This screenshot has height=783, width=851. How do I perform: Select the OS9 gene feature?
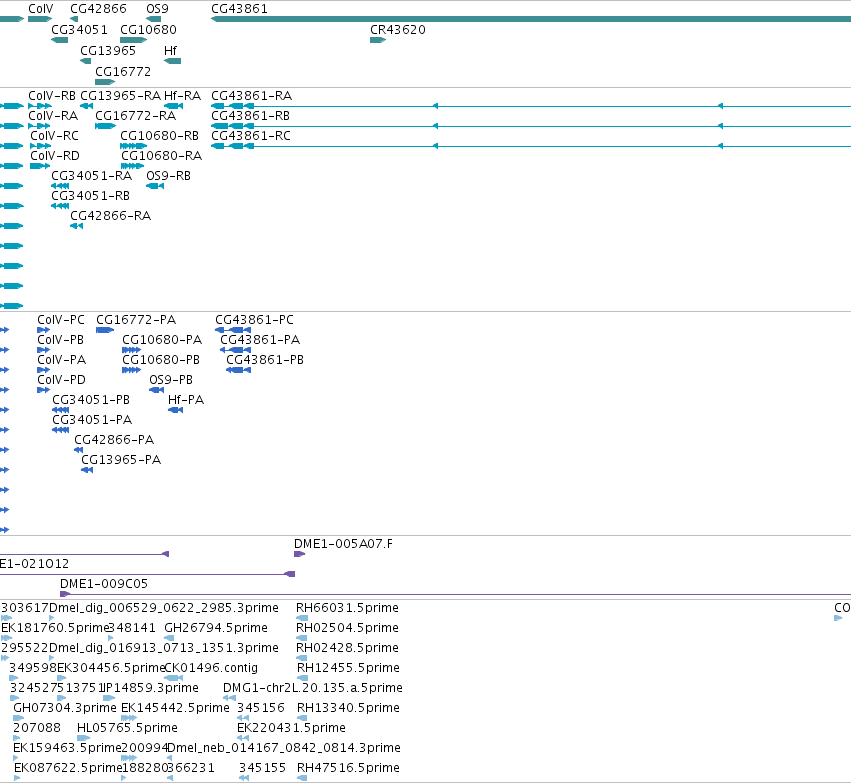click(154, 19)
